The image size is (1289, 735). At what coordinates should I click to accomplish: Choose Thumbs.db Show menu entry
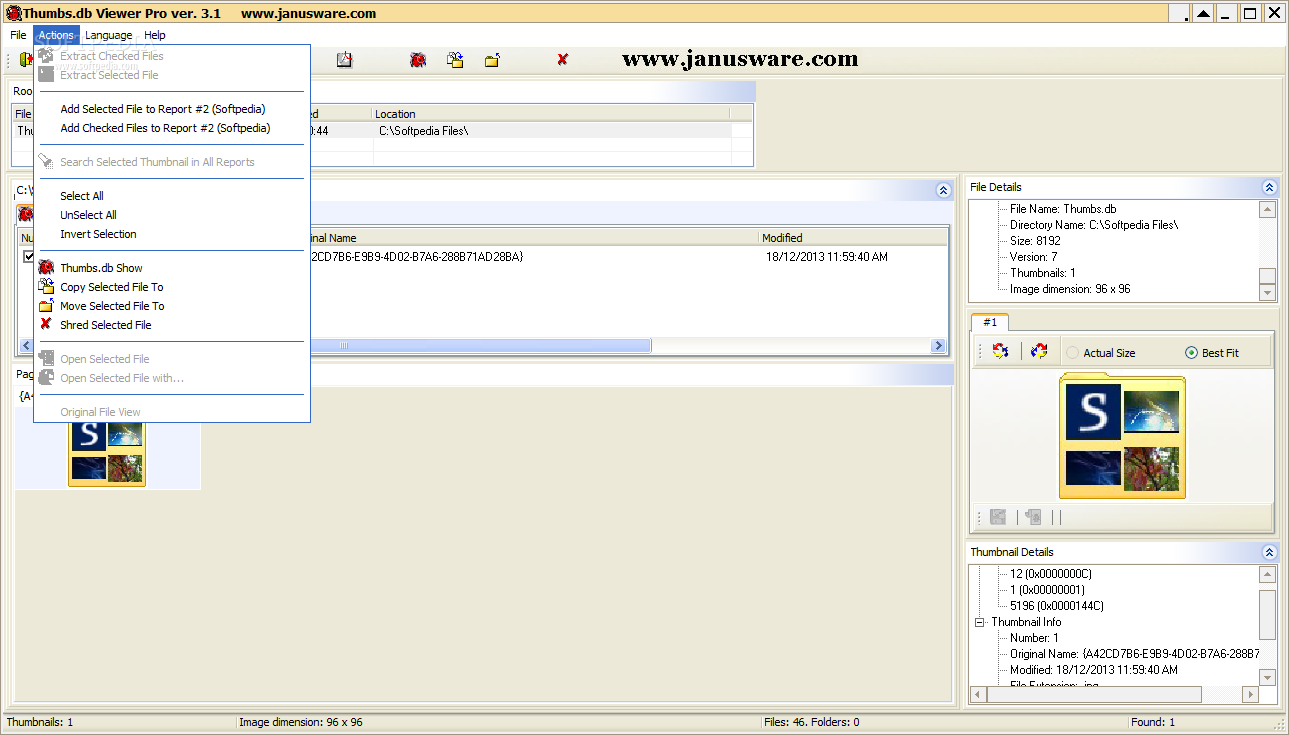pyautogui.click(x=172, y=268)
